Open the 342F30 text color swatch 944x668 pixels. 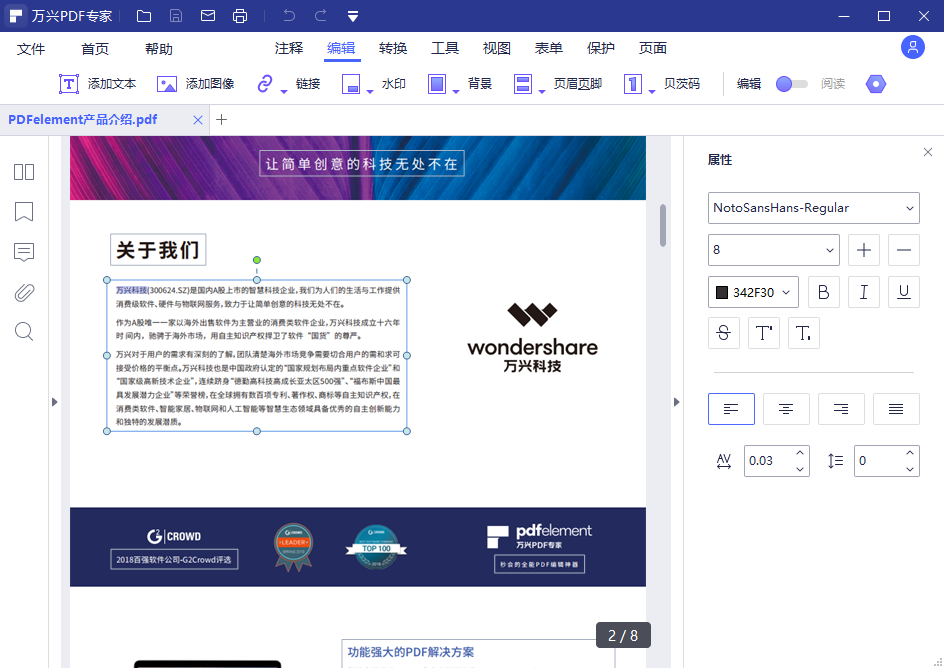pos(753,291)
